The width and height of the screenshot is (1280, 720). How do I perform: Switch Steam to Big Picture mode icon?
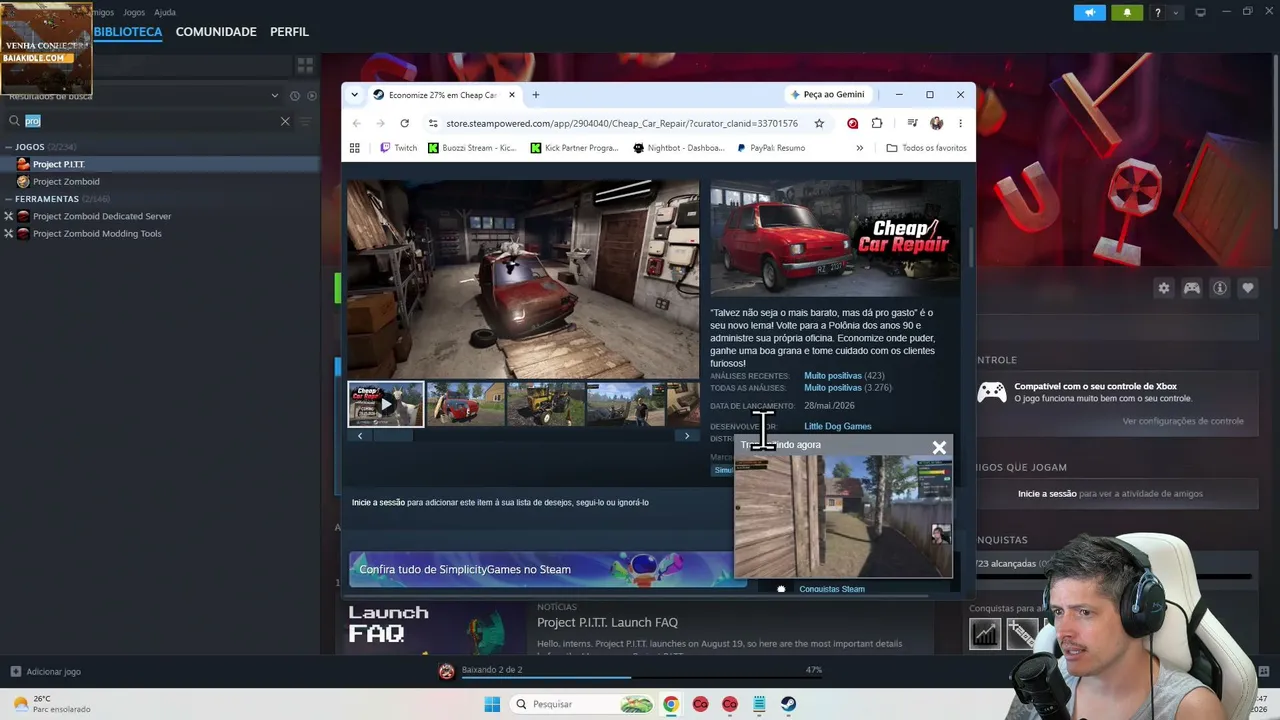1200,12
